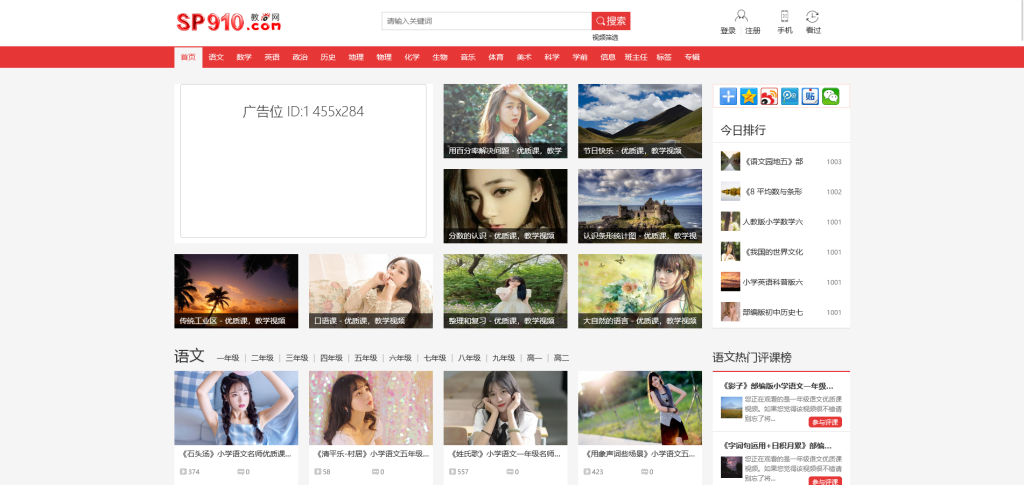Open the 视频筛选 video filter link
Viewport: 1024px width, 485px height.
(605, 37)
